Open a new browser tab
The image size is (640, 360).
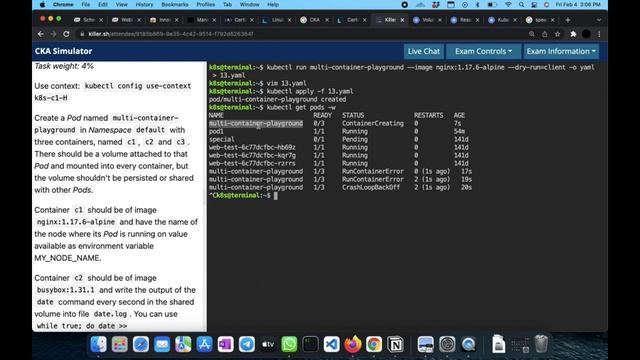[x=567, y=20]
